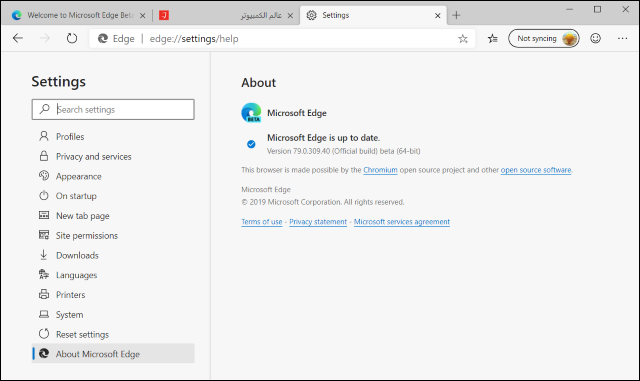640x381 pixels.
Task: Reload the page with refresh icon
Action: pyautogui.click(x=72, y=38)
